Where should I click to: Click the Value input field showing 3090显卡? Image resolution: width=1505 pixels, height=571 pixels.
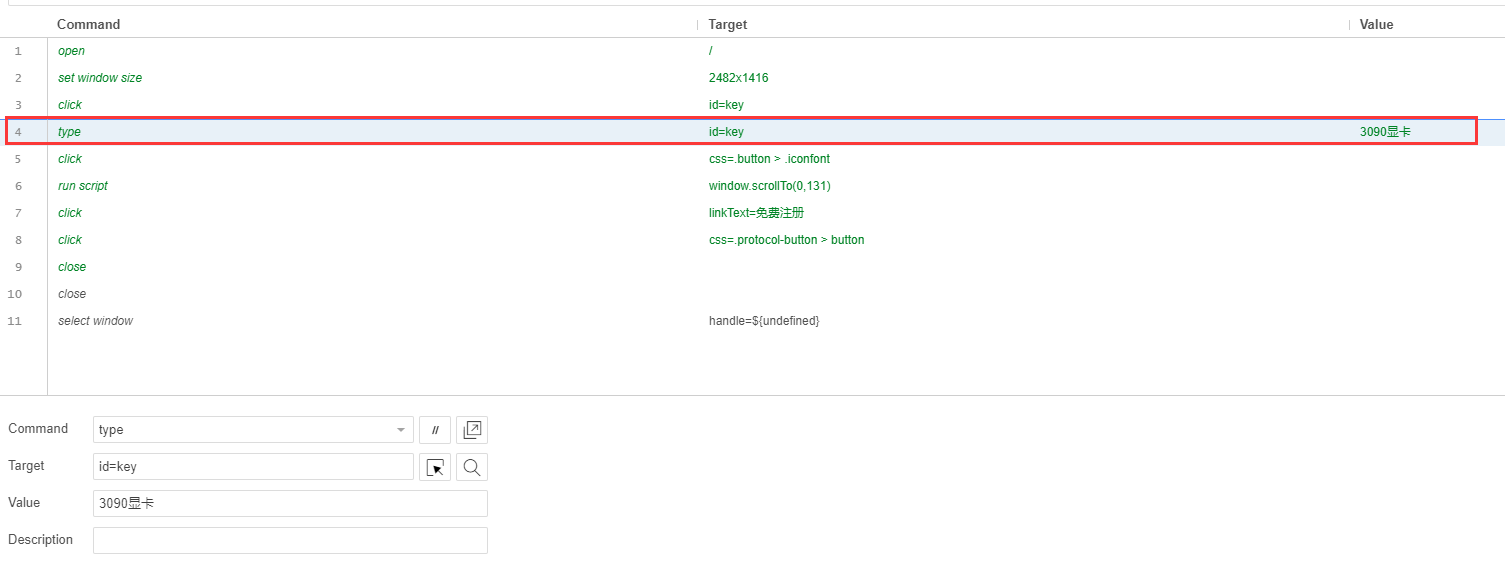pos(290,504)
